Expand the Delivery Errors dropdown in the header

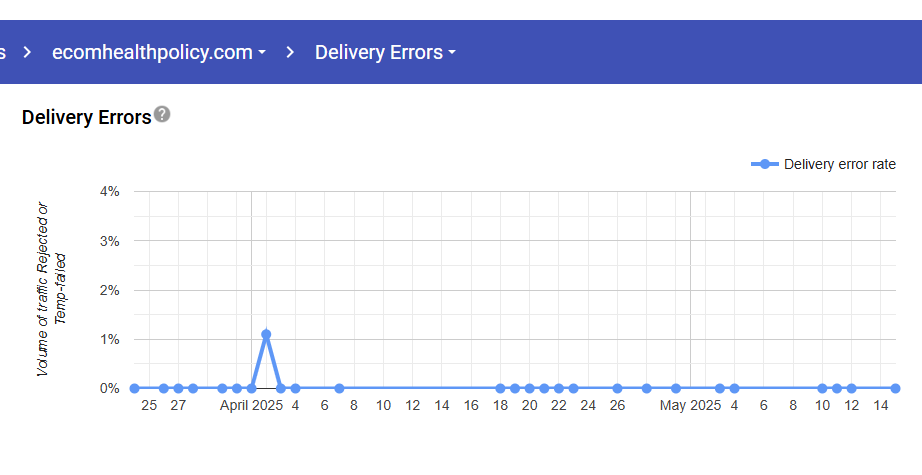[x=385, y=52]
